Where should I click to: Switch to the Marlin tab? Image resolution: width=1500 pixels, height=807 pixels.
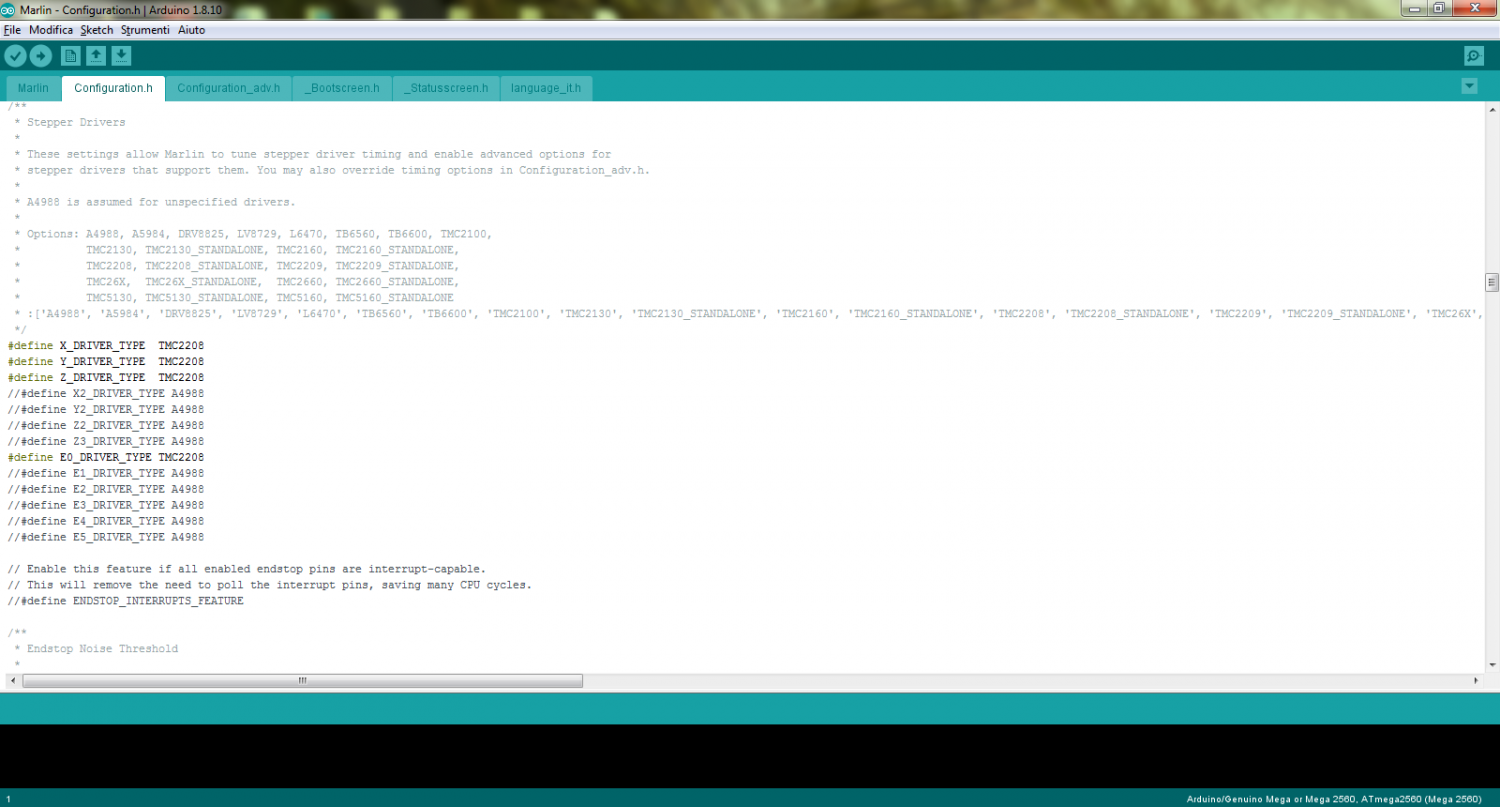pyautogui.click(x=33, y=88)
